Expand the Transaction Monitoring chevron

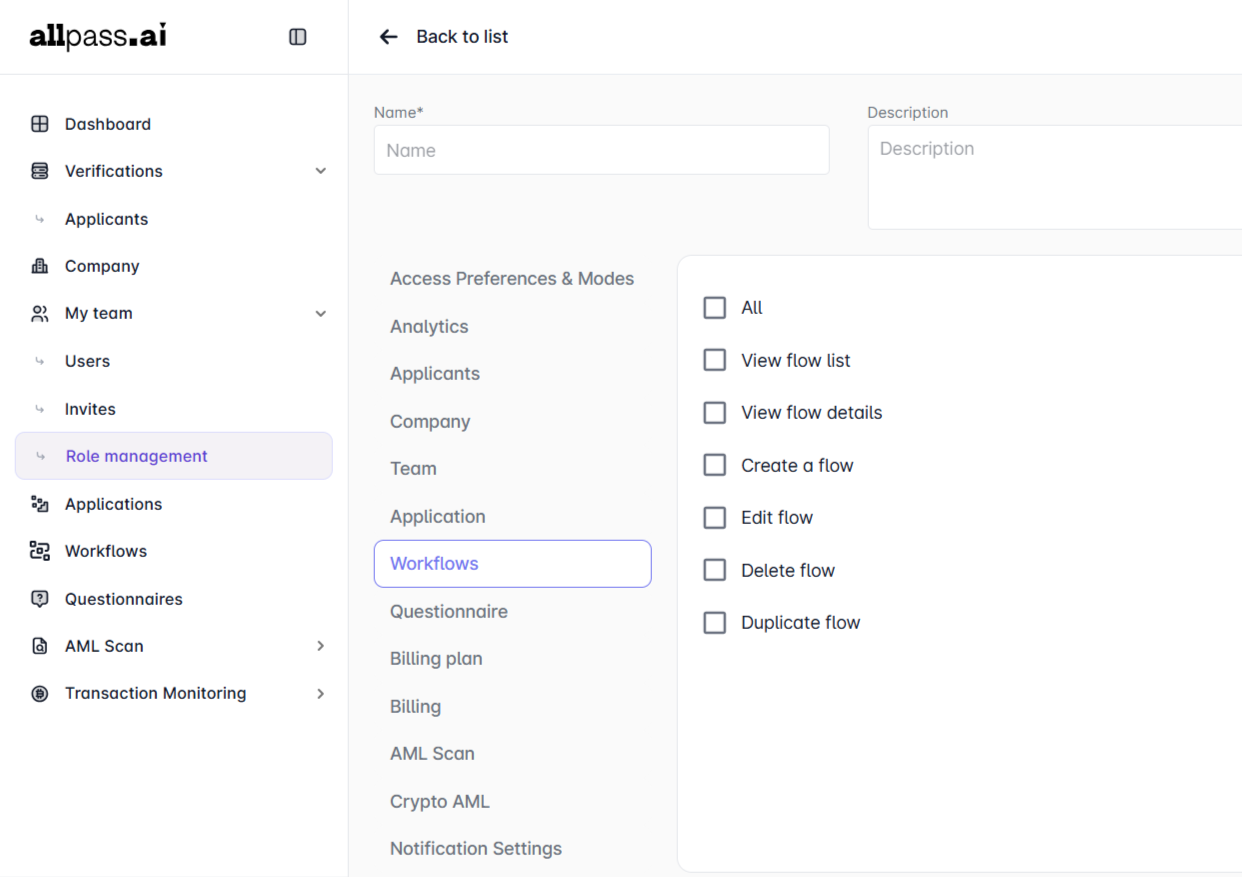[x=321, y=693]
